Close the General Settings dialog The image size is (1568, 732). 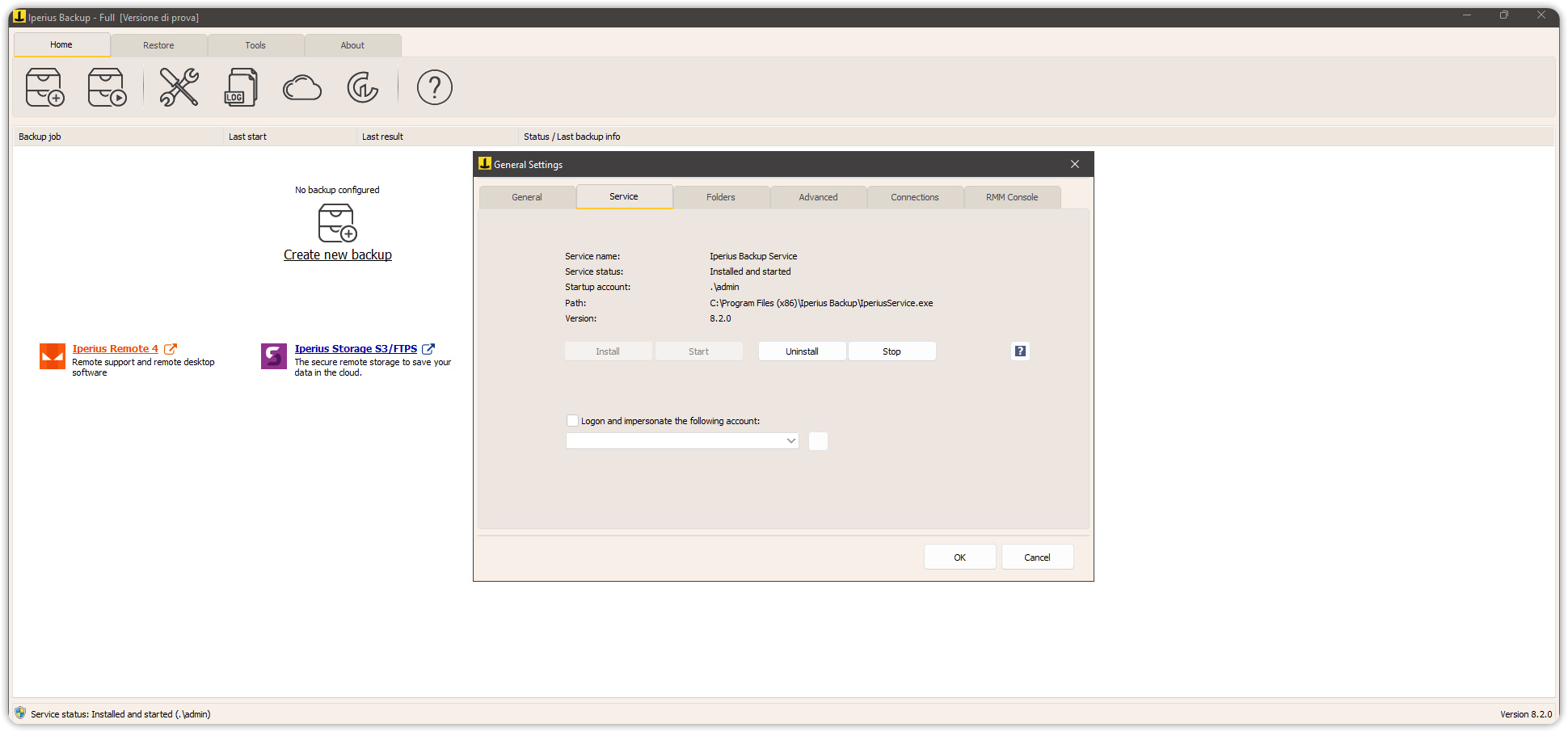(x=1075, y=164)
